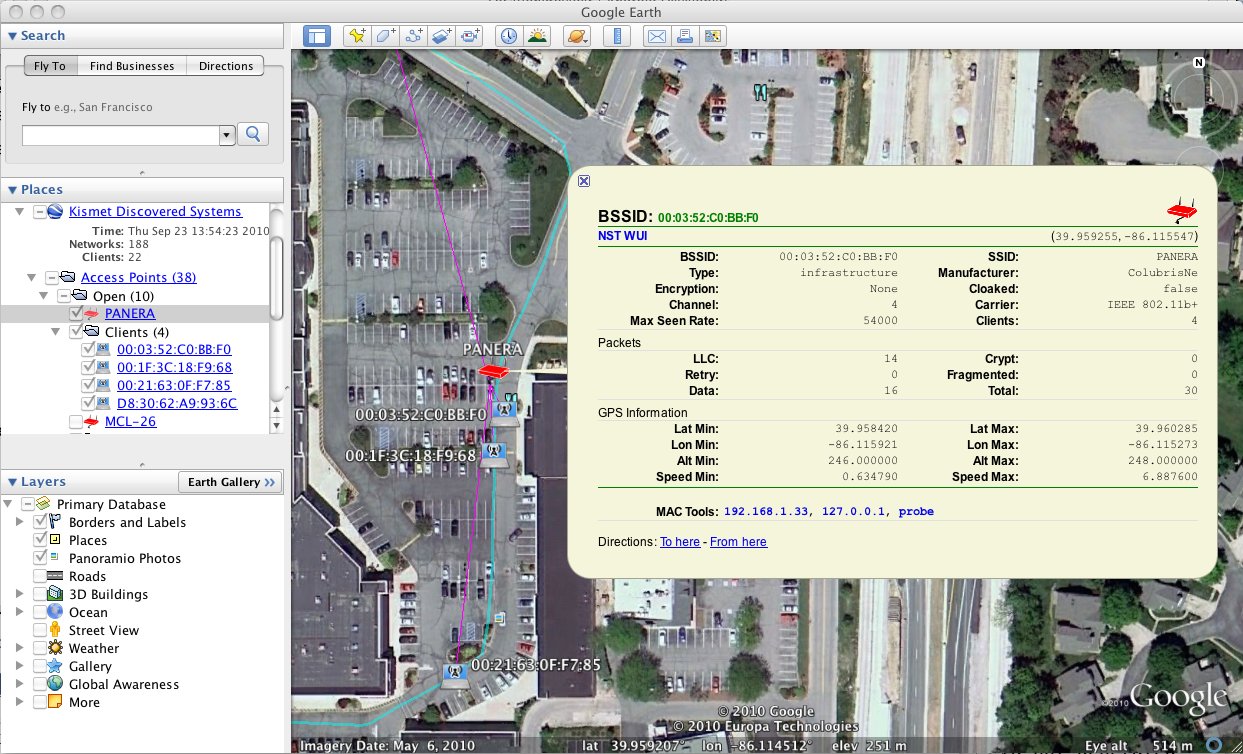Toggle the sidebar visibility toolbar button
The image size is (1243, 754).
pos(317,36)
